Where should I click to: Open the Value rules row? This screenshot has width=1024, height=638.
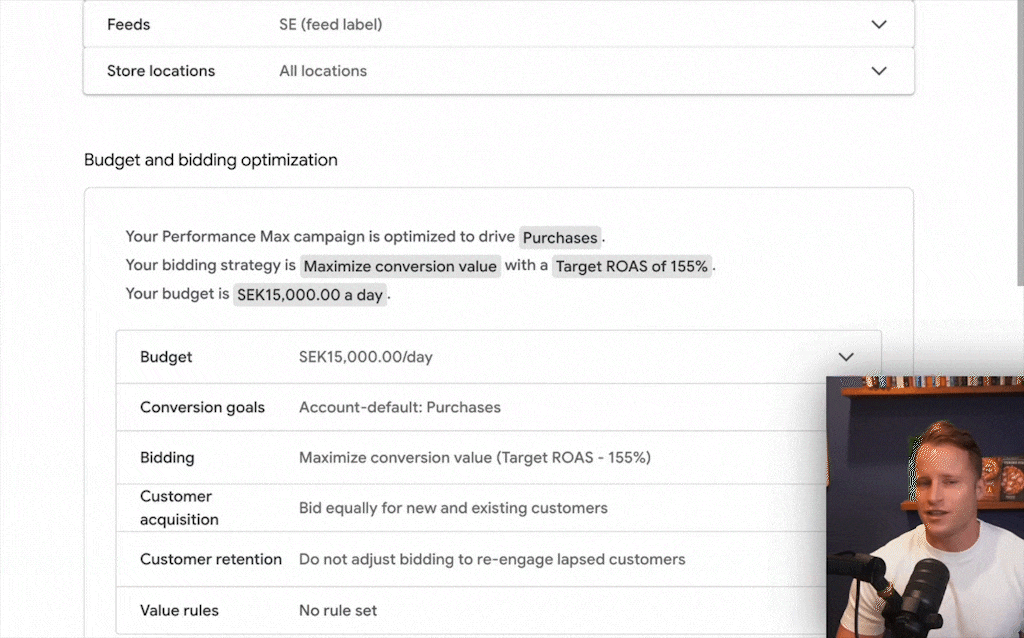[400, 610]
